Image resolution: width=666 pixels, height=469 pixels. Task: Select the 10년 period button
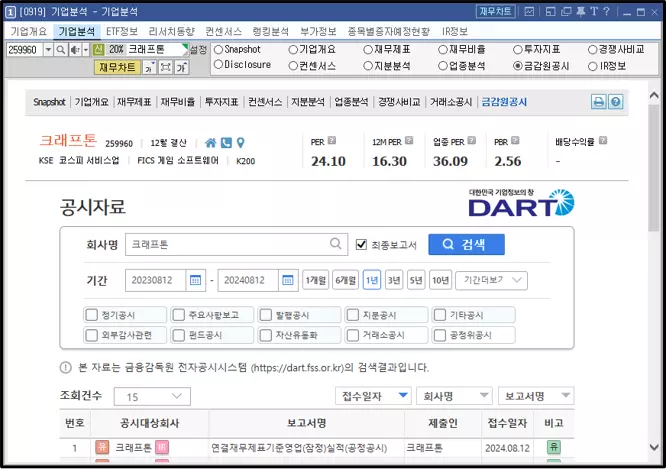tap(440, 280)
